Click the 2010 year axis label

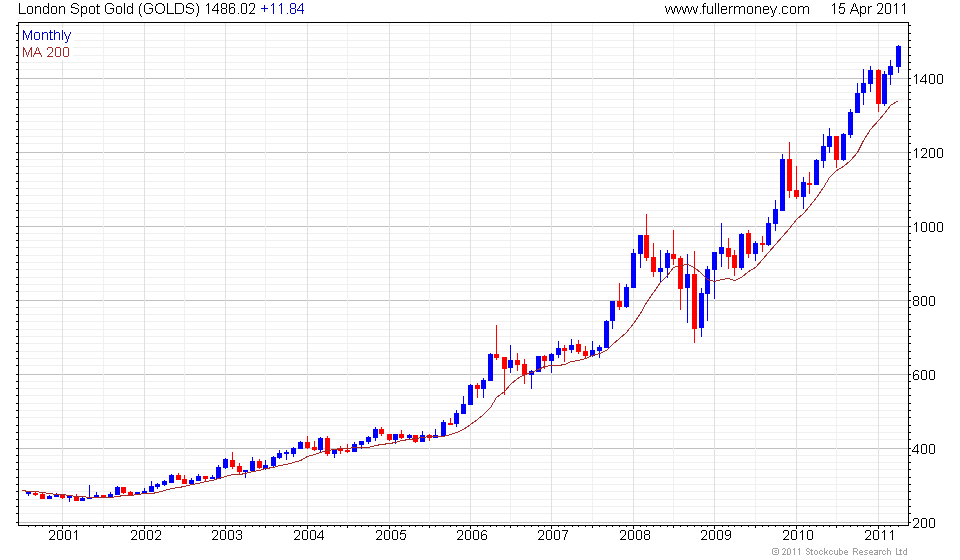(x=798, y=536)
